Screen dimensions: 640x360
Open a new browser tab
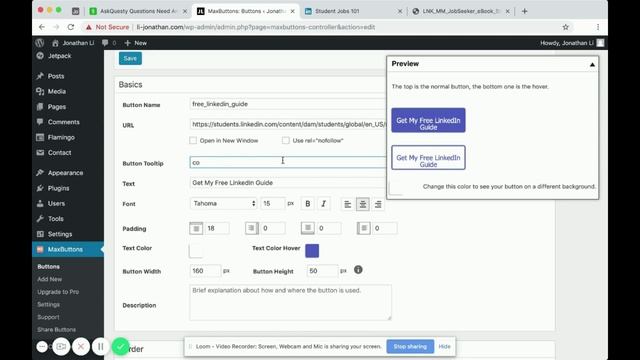[524, 11]
